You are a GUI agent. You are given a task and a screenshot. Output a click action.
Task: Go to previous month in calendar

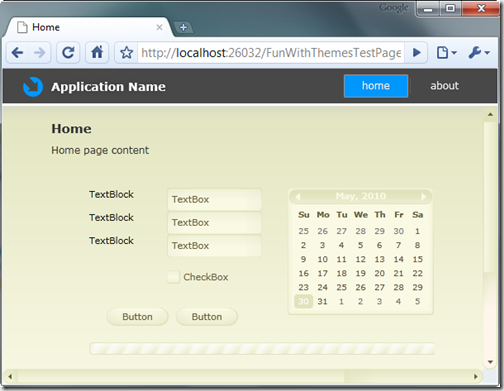point(298,196)
